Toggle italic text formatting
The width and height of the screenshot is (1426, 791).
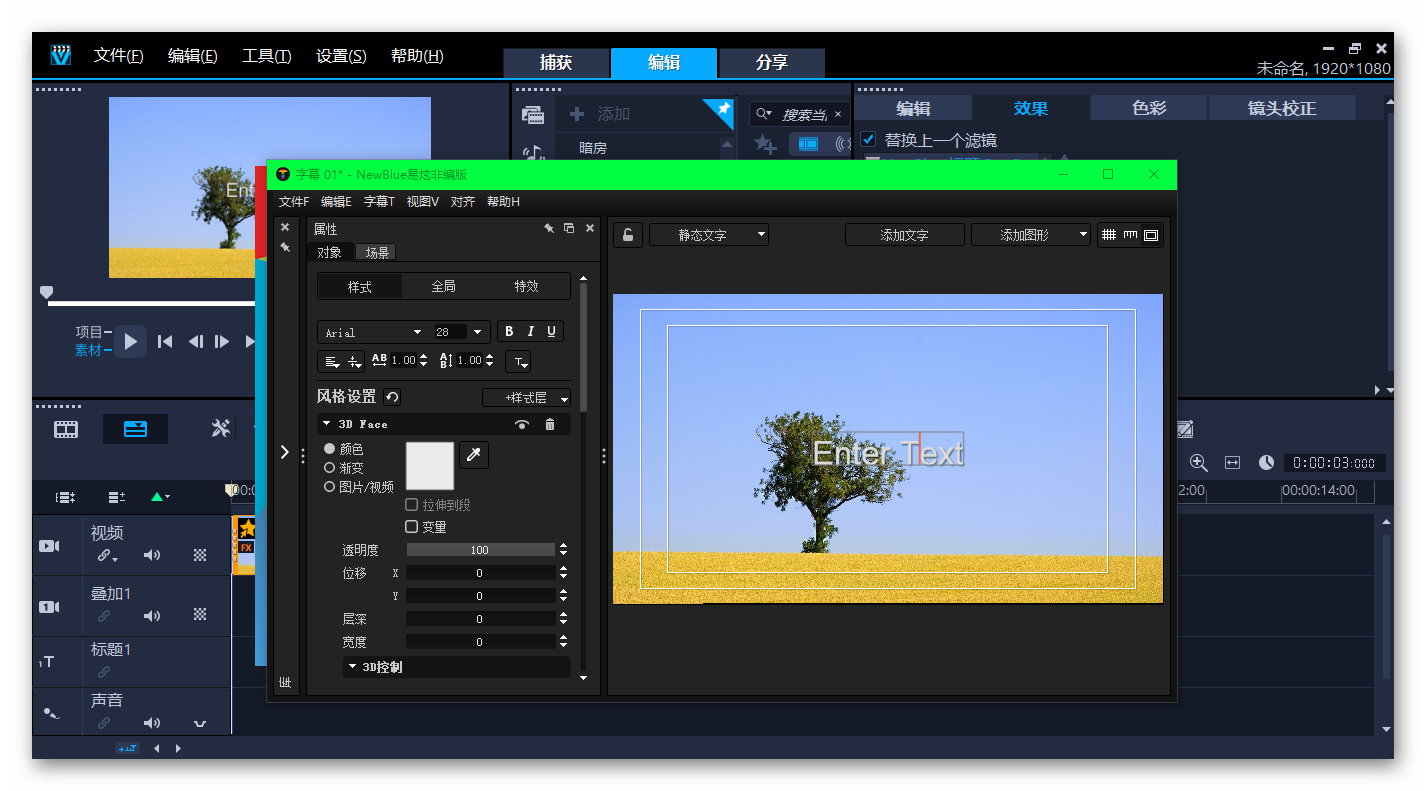click(x=530, y=332)
